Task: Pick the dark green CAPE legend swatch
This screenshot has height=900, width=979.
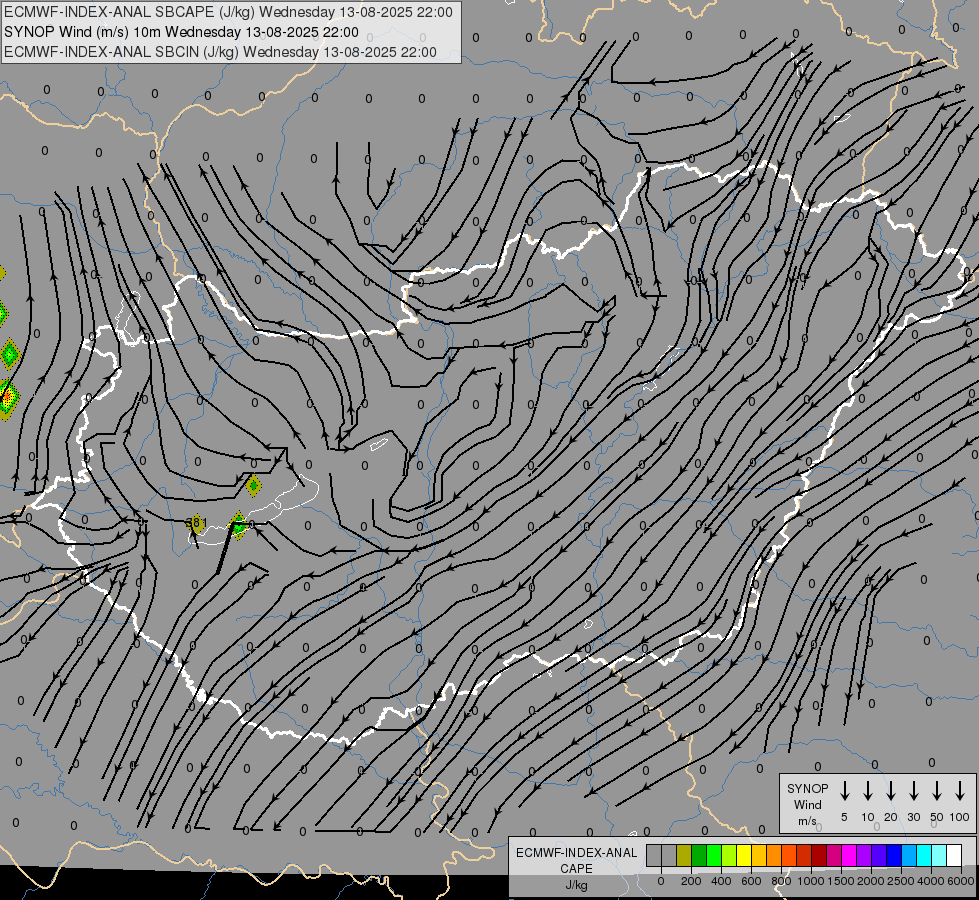Action: [x=699, y=855]
